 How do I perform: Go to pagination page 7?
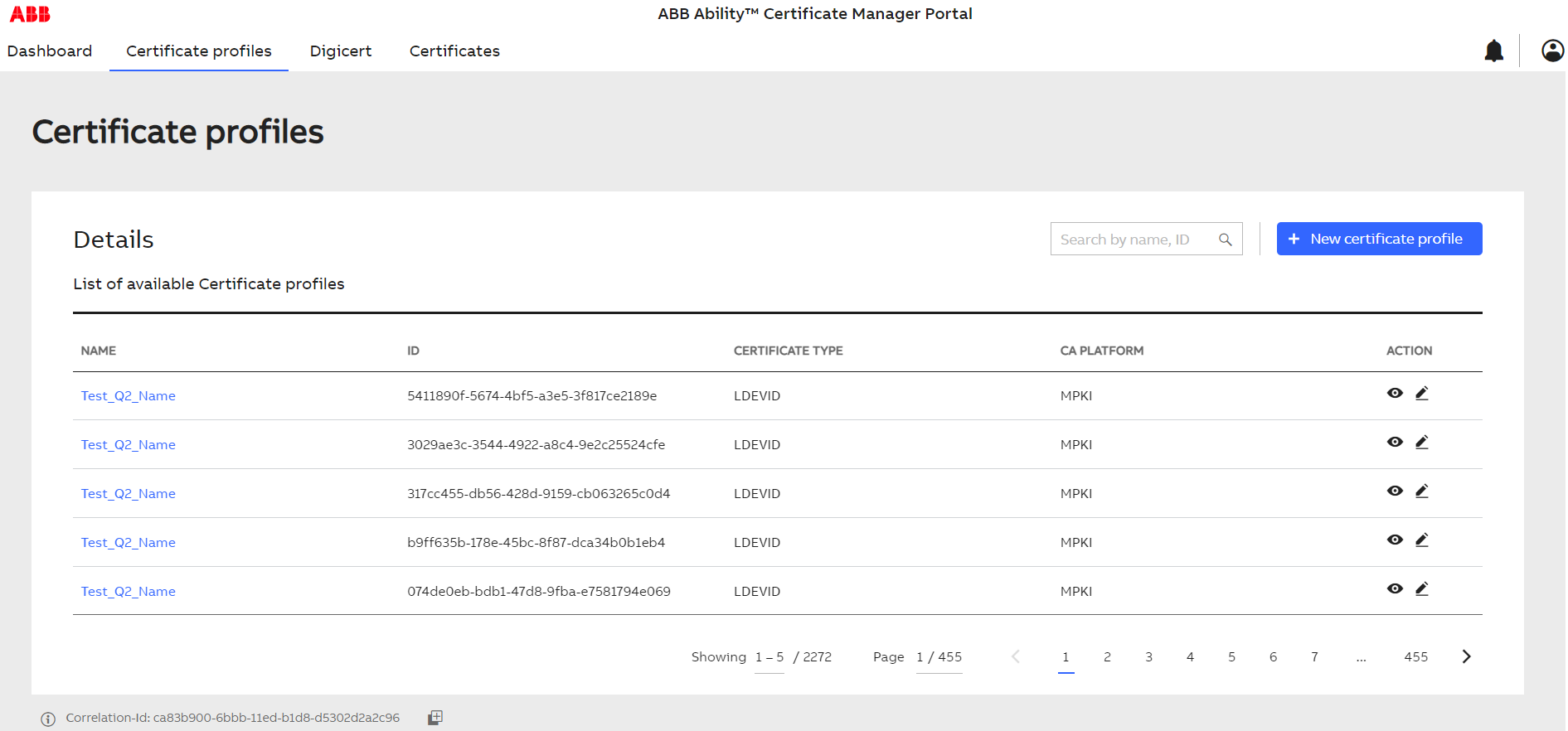[x=1314, y=657]
